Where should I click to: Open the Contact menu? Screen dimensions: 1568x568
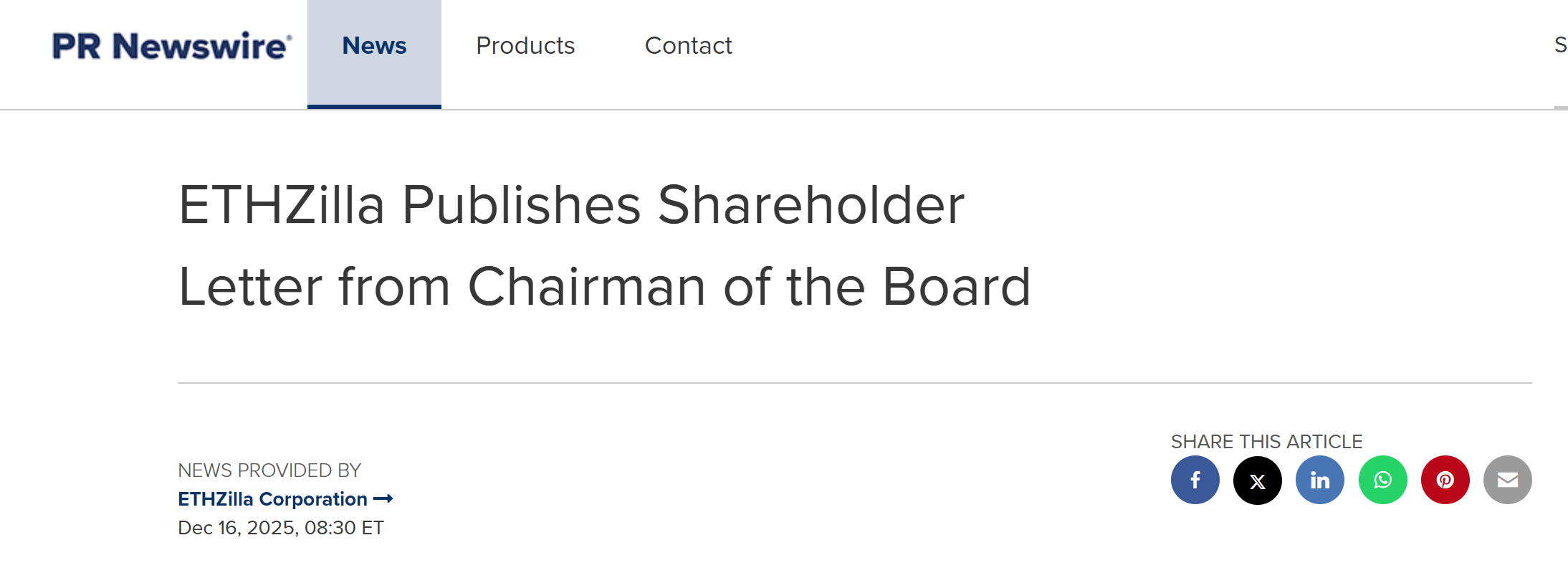pyautogui.click(x=688, y=46)
